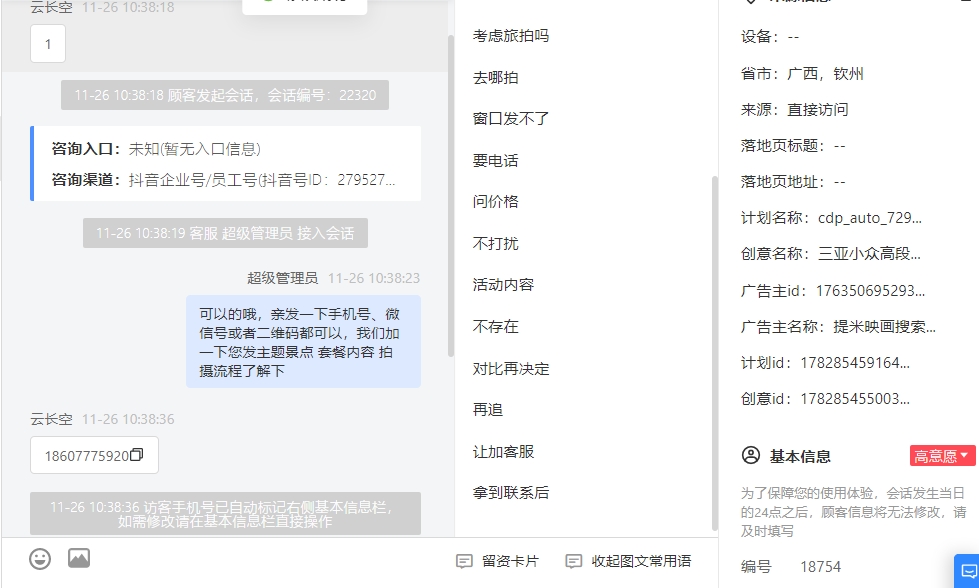The width and height of the screenshot is (979, 588).
Task: Select quick phrase 不存在
Action: [x=496, y=326]
